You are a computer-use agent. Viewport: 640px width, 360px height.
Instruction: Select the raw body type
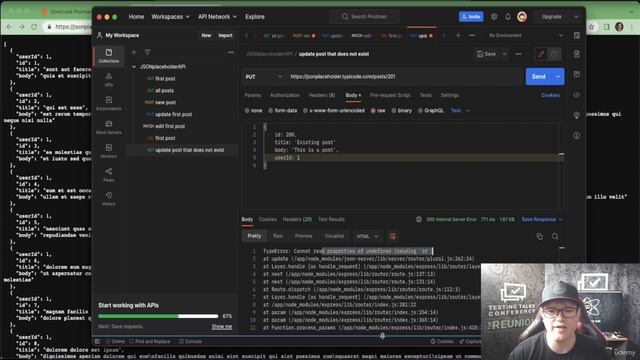(378, 111)
